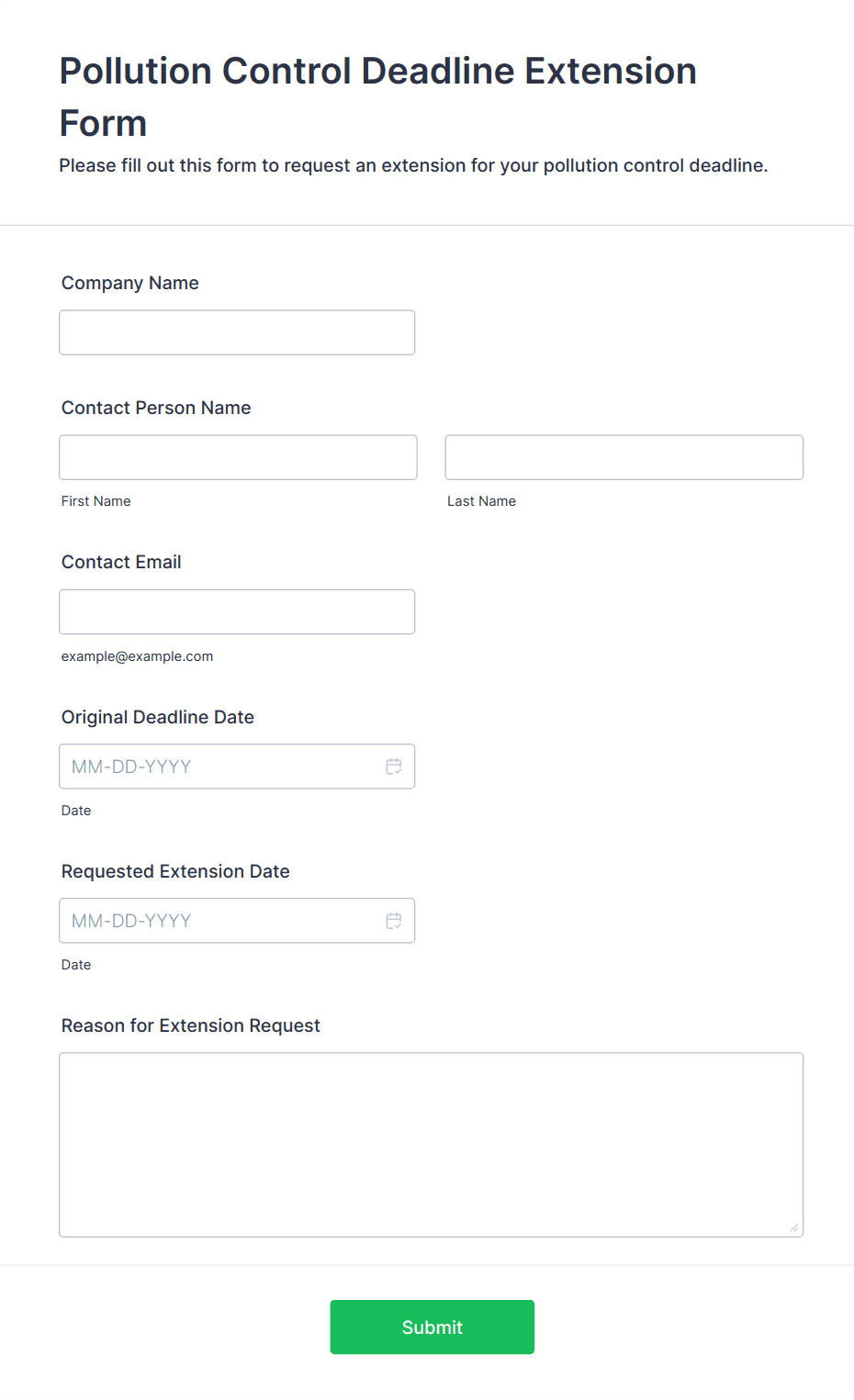Grab the textarea resize handle corner
The image size is (854, 1400).
[x=794, y=1227]
